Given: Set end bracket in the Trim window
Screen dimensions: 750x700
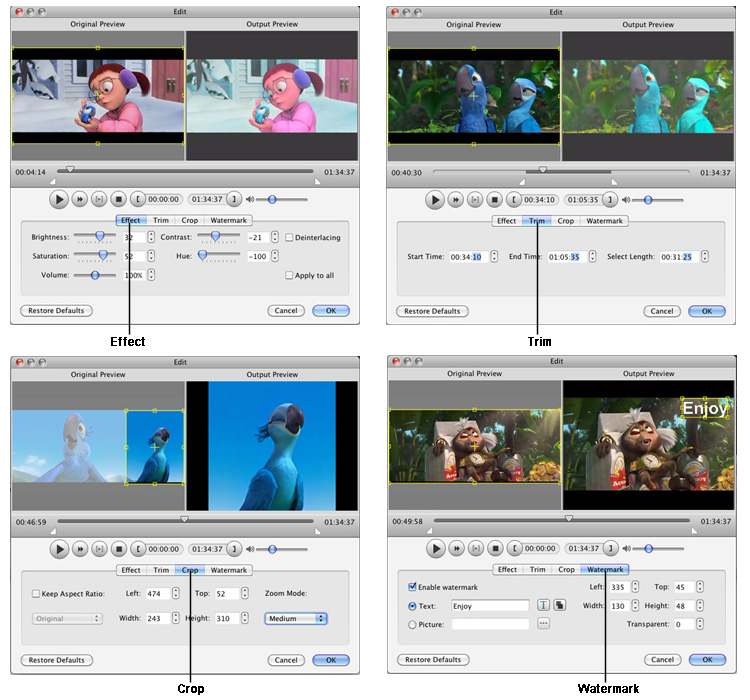Looking at the screenshot, I should click(x=610, y=200).
